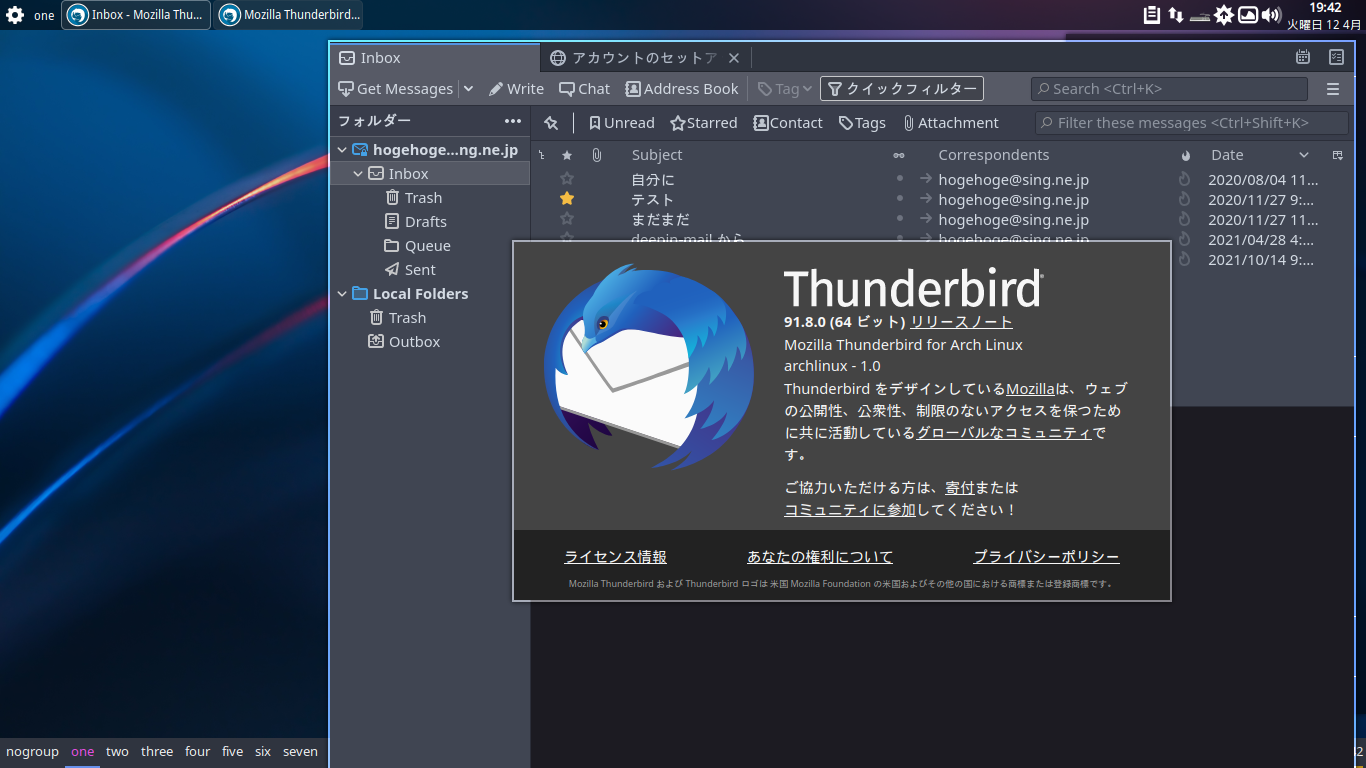
Task: Open Chat from the toolbar
Action: pos(585,89)
